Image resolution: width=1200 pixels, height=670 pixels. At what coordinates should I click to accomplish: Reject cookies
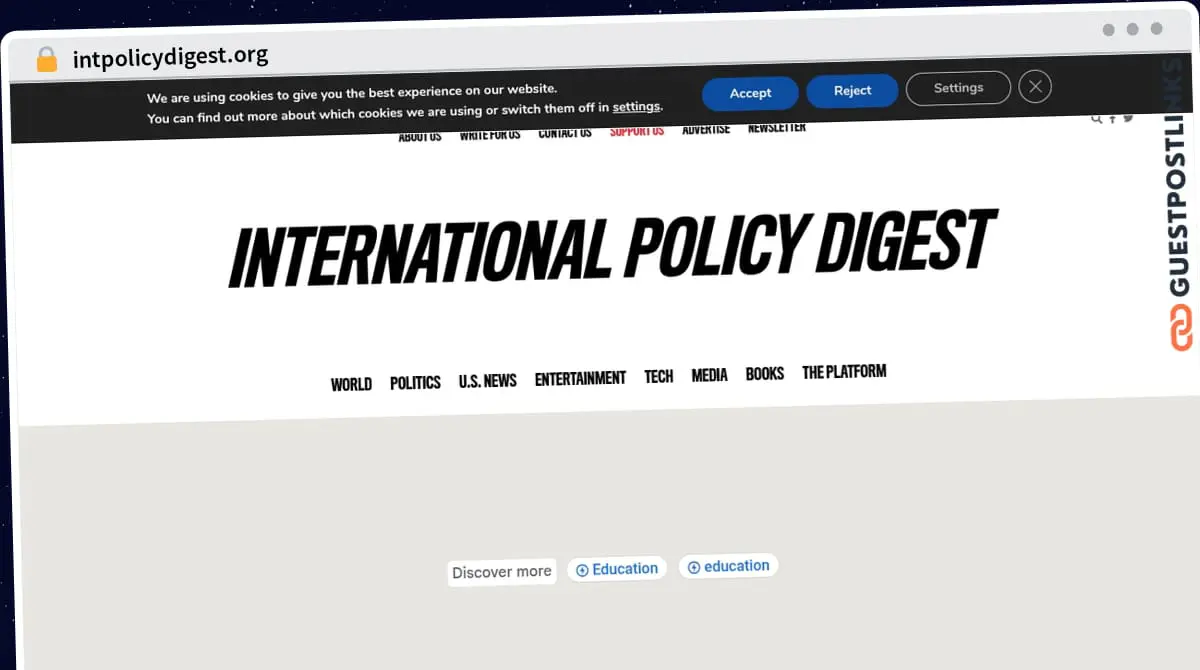[852, 90]
